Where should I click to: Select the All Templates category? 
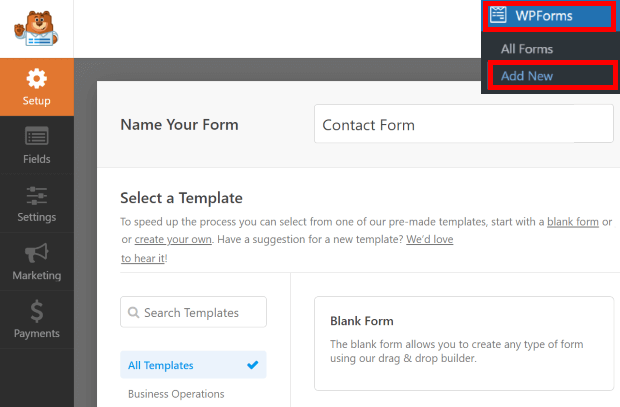coord(162,366)
